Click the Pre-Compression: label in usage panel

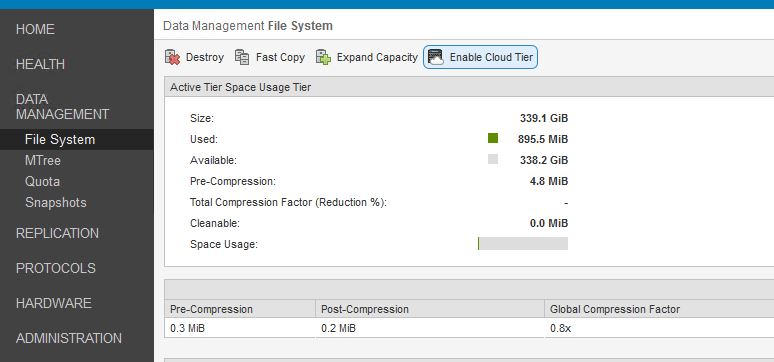tap(232, 181)
